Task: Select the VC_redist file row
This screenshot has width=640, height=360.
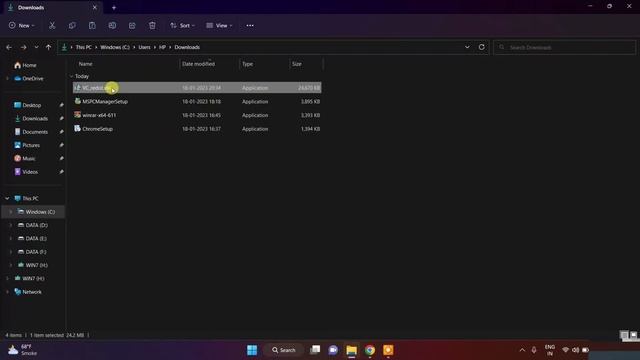Action: click(197, 88)
